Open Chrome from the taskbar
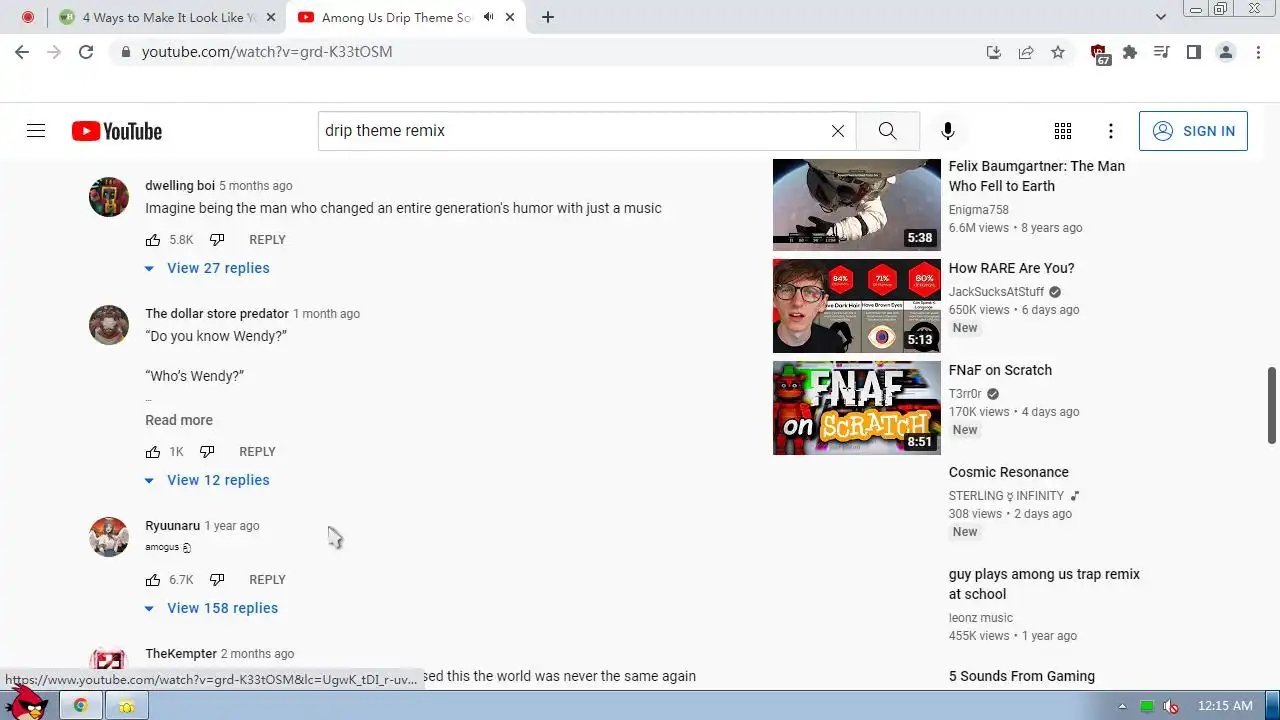Viewport: 1280px width, 720px height. click(80, 706)
